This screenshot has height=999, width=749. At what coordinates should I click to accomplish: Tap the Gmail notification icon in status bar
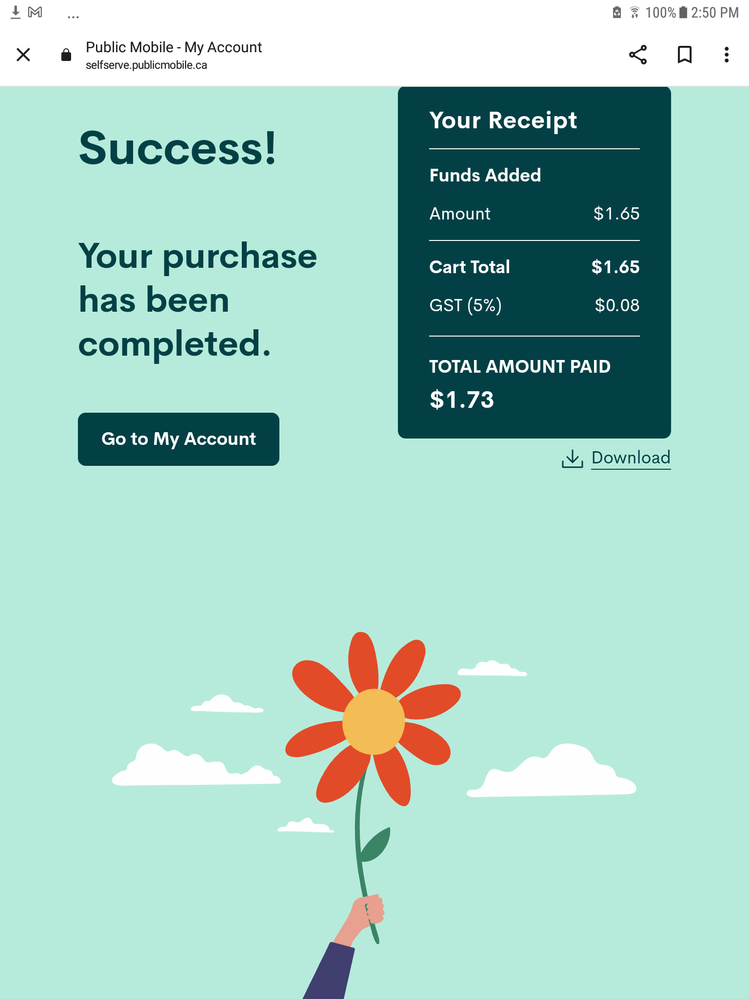coord(35,12)
